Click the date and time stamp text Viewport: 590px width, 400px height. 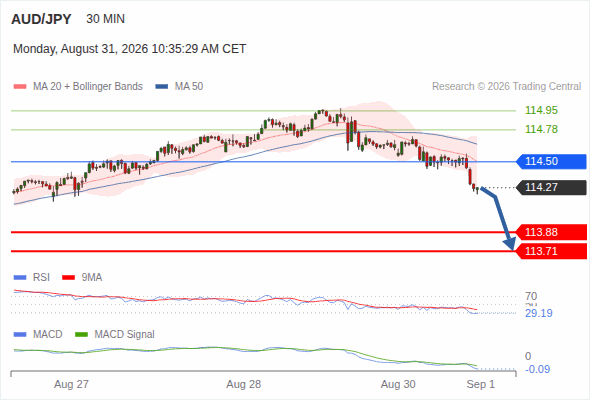click(x=129, y=49)
